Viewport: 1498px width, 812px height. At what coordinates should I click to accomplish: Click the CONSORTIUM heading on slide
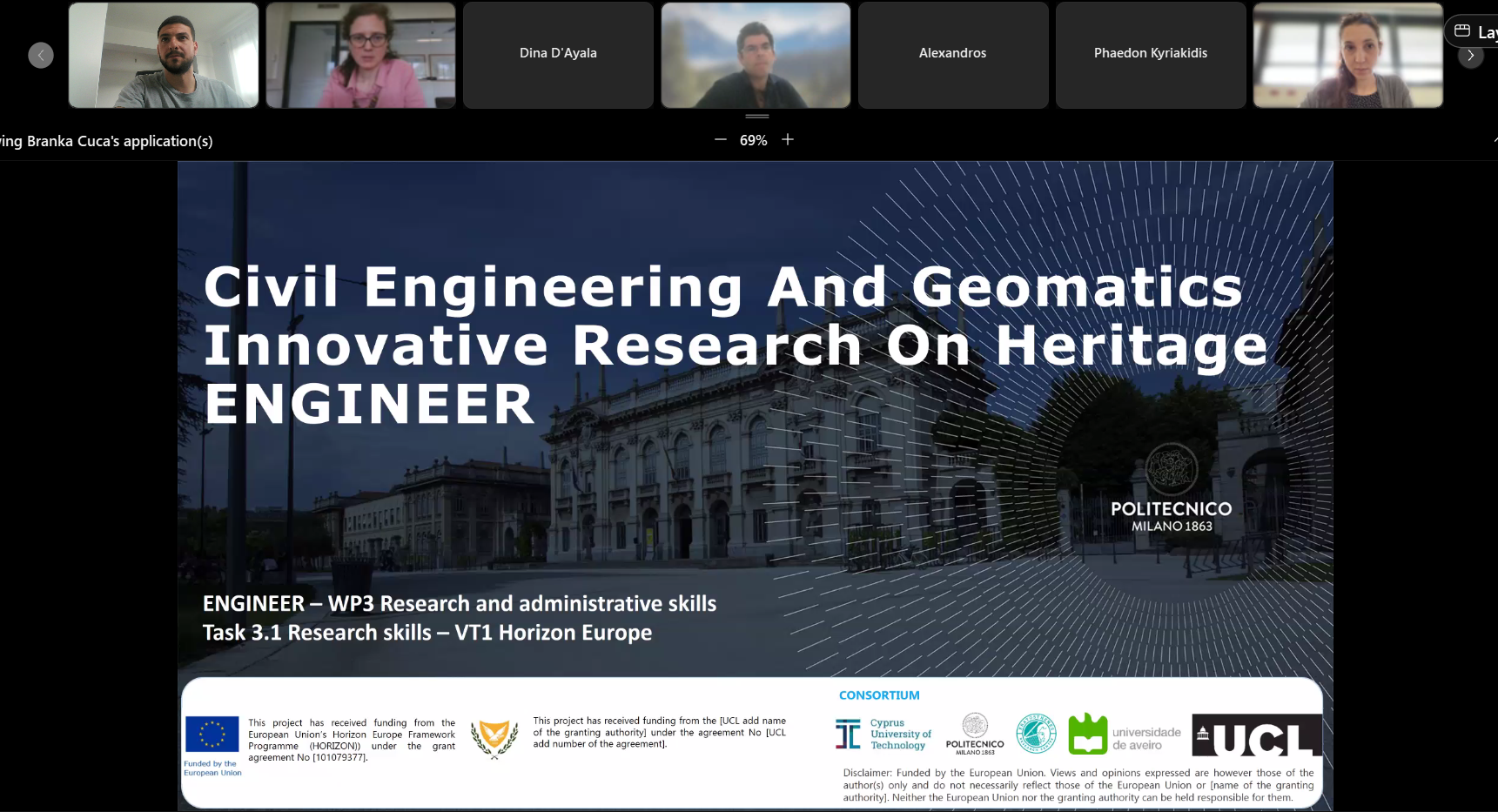tap(878, 695)
